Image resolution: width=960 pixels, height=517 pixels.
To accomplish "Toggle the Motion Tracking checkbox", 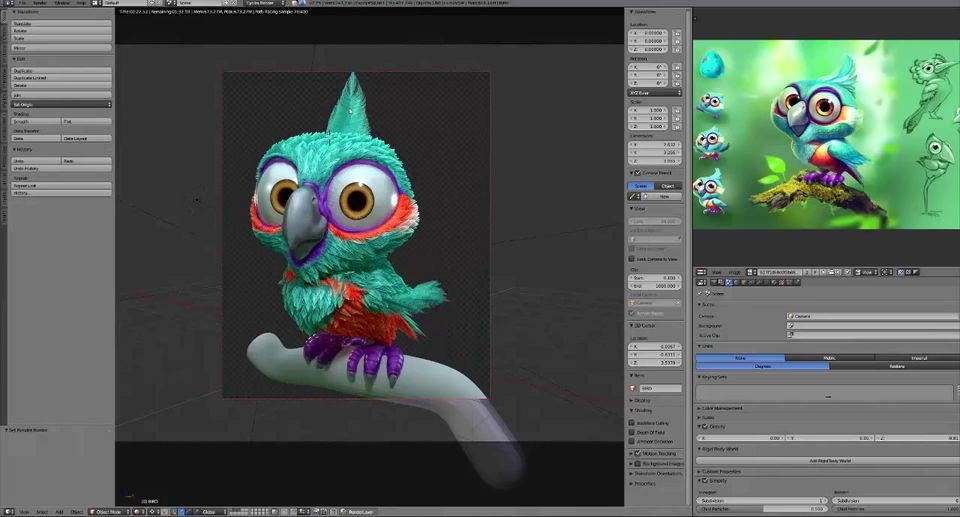I will tap(632, 453).
